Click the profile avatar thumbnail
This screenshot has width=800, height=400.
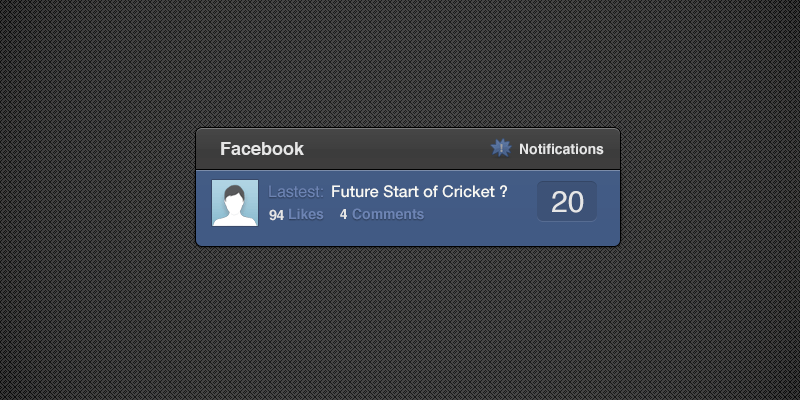[235, 203]
